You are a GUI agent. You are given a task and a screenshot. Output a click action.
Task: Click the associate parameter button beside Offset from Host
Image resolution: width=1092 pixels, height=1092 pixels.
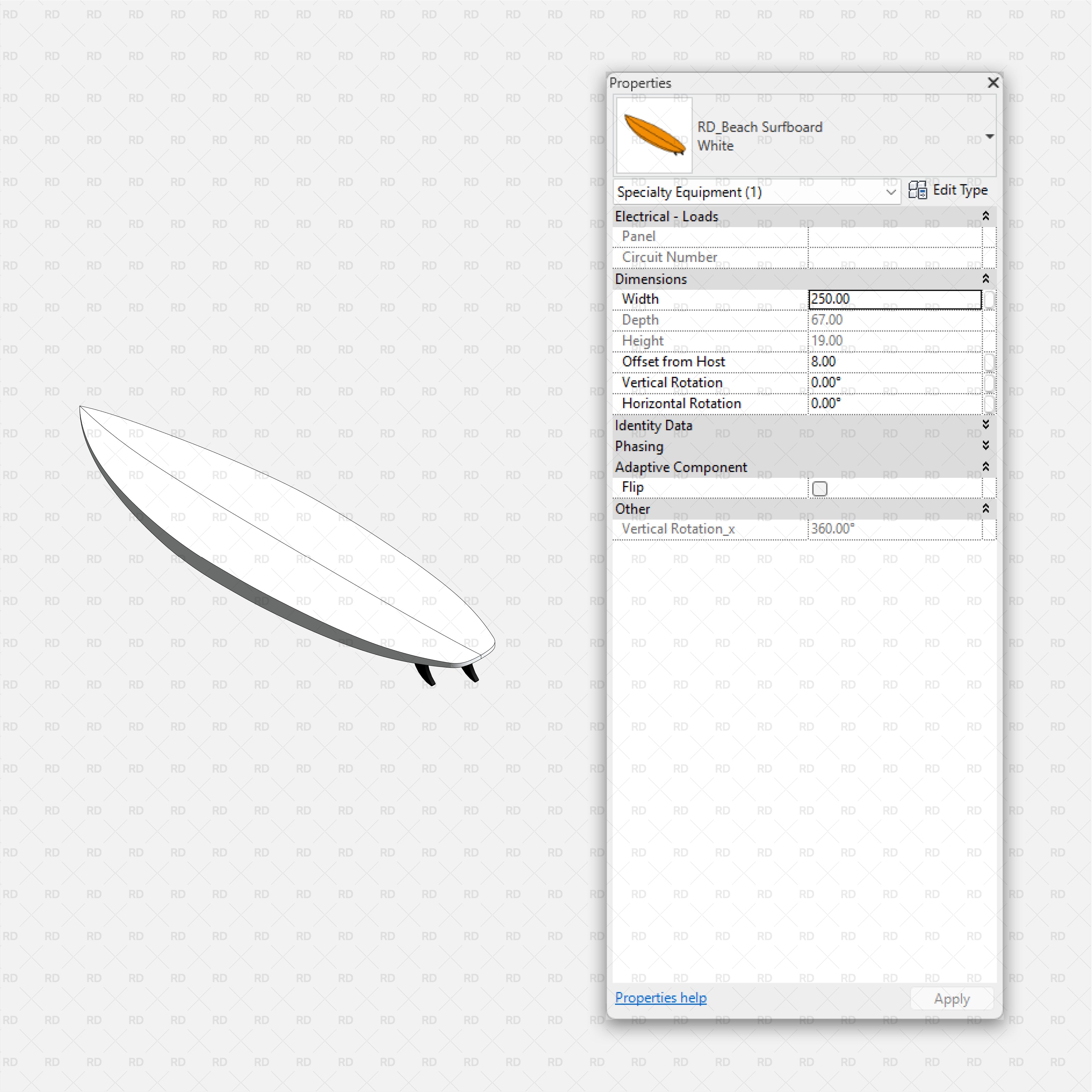point(990,362)
